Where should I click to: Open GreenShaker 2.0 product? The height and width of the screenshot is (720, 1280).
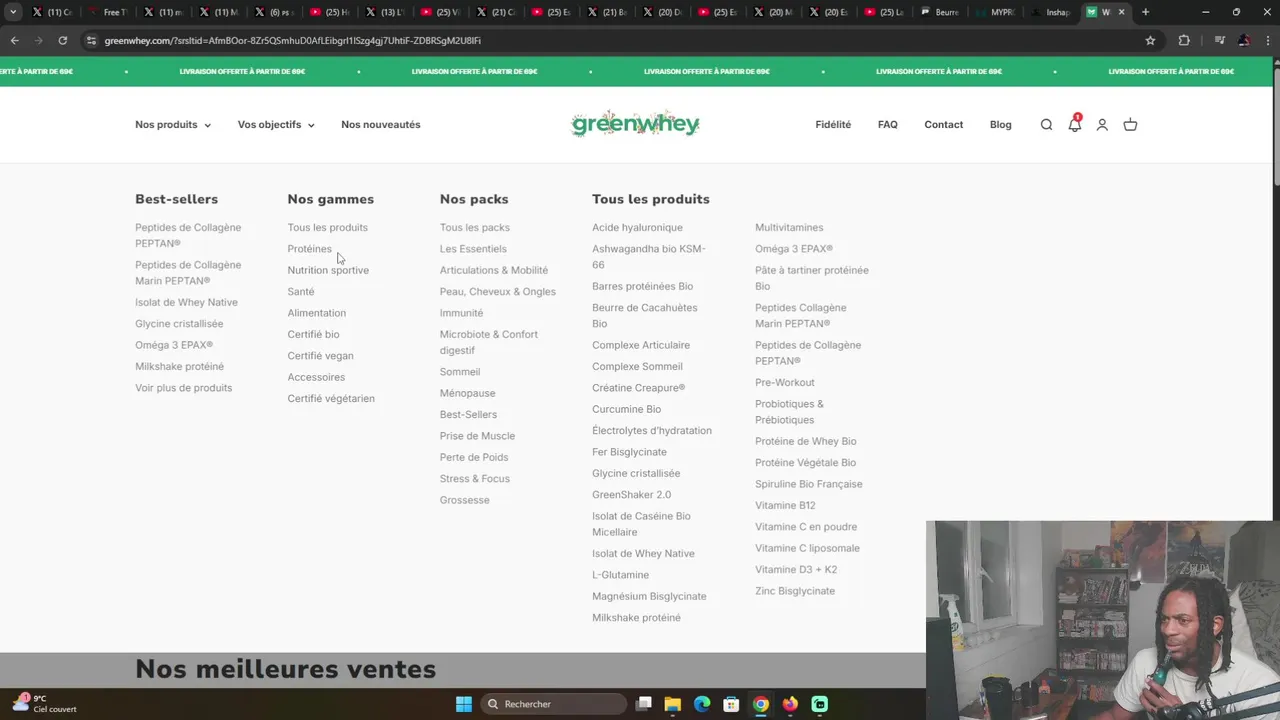click(x=631, y=495)
